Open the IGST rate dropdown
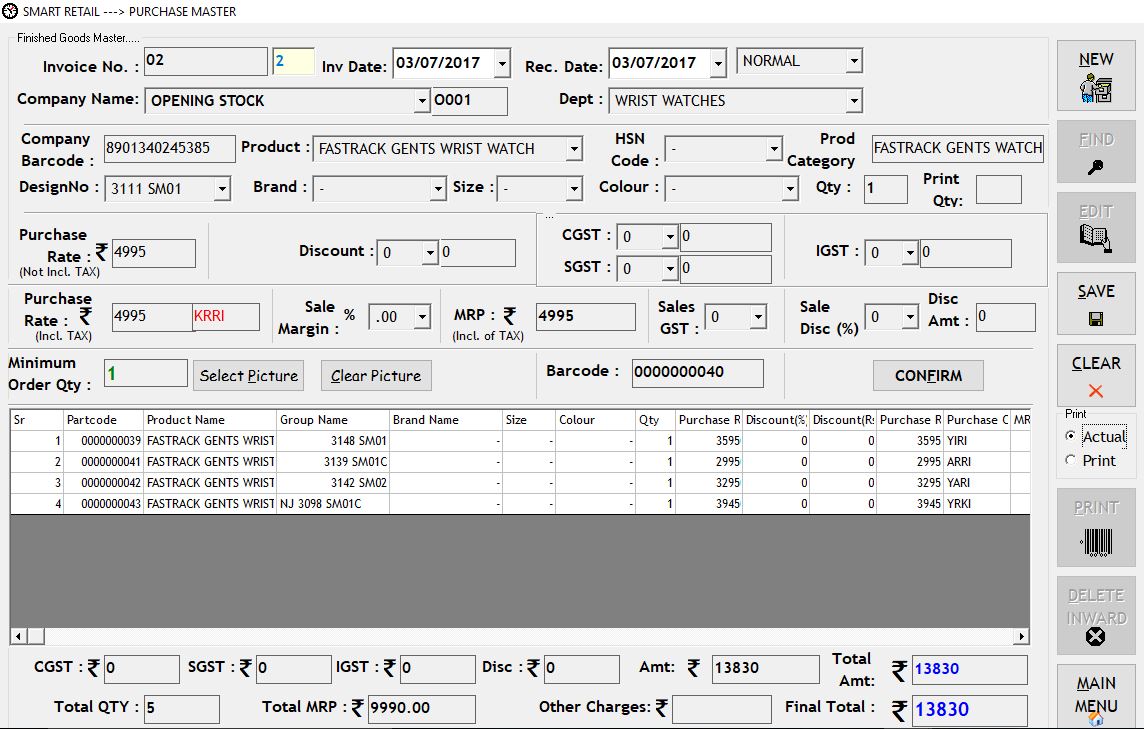Viewport: 1144px width, 729px height. 909,252
